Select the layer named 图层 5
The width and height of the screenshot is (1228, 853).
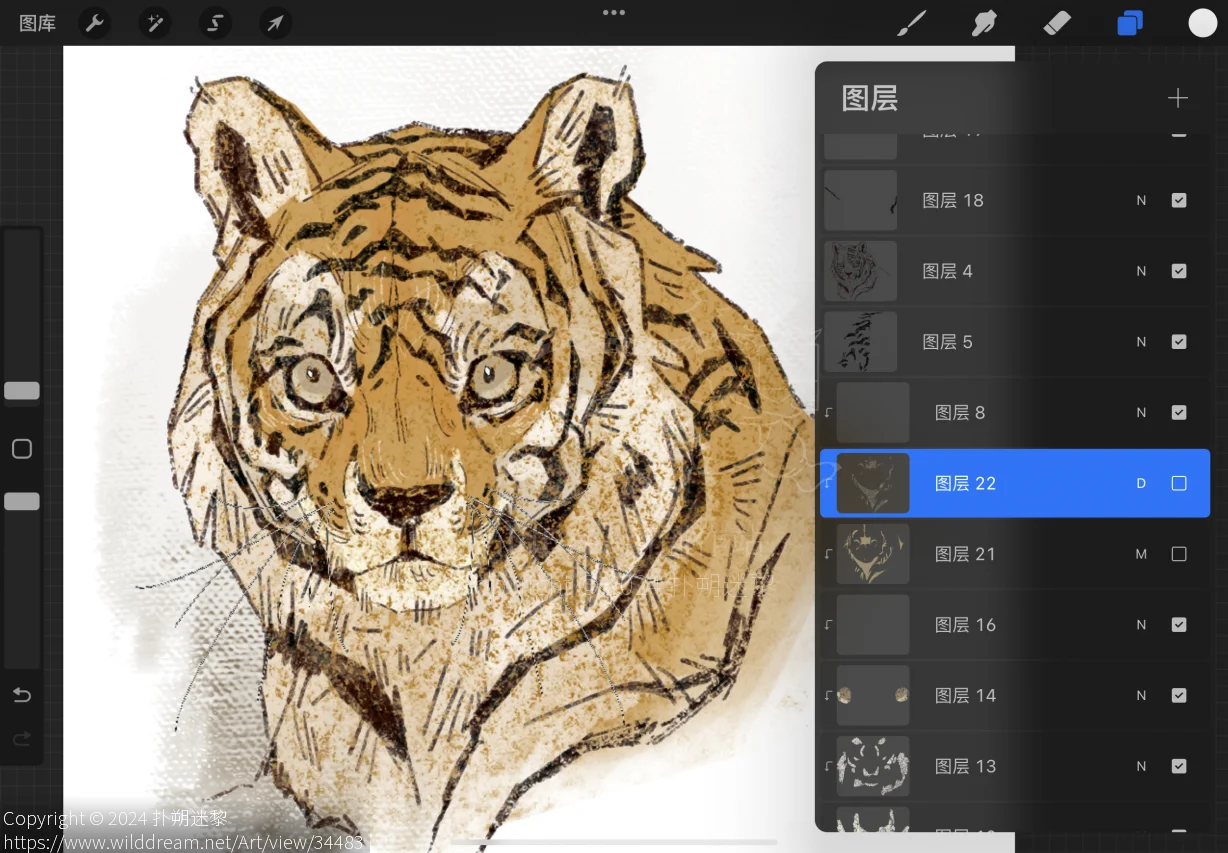[947, 342]
